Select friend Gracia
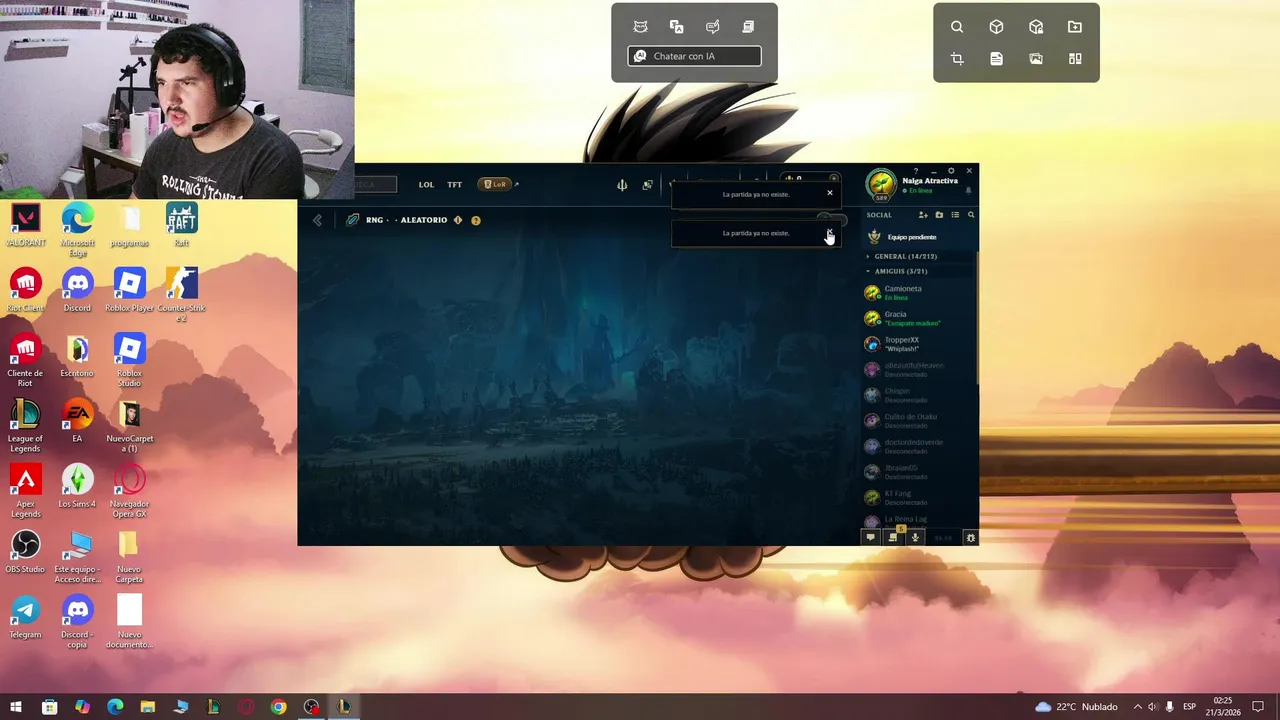The image size is (1280, 720). click(x=920, y=318)
